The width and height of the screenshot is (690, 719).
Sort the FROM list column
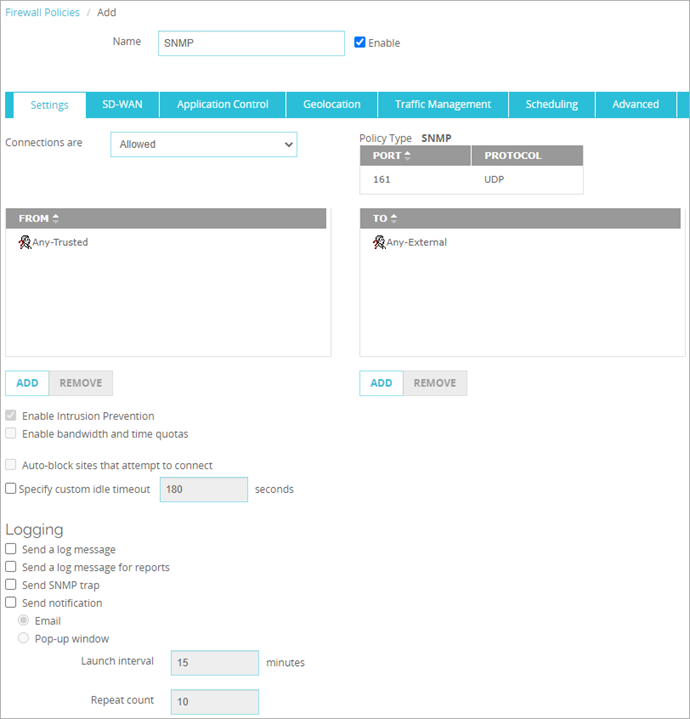tap(39, 218)
